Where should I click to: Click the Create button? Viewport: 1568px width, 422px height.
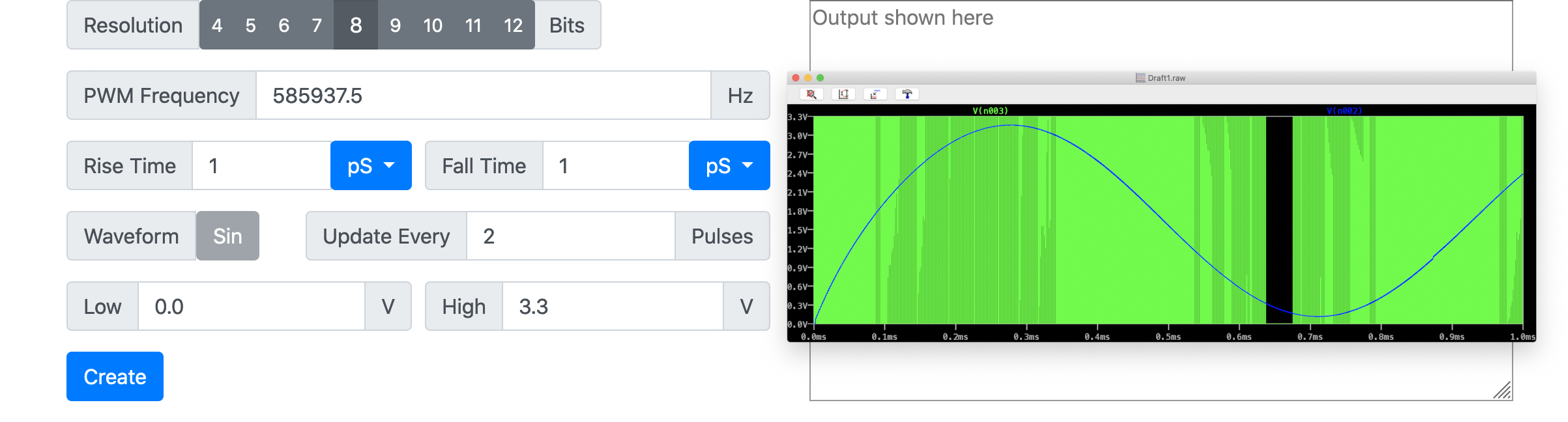tap(115, 376)
